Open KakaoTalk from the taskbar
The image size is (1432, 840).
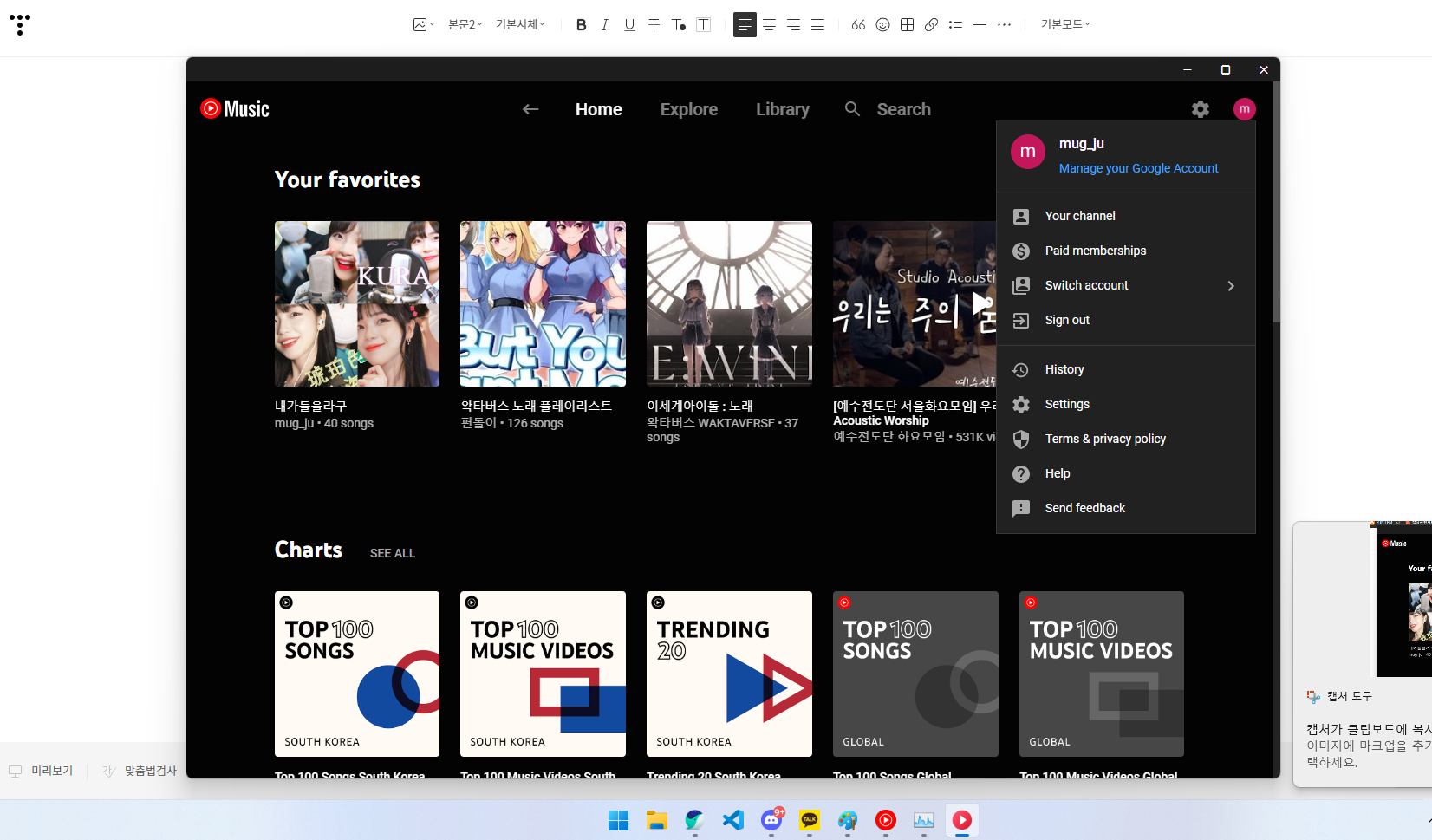click(810, 820)
